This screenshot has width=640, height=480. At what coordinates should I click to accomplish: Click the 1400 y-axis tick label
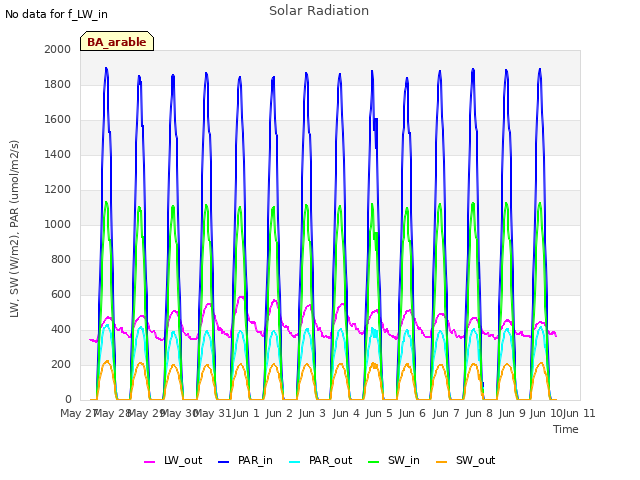click(58, 154)
